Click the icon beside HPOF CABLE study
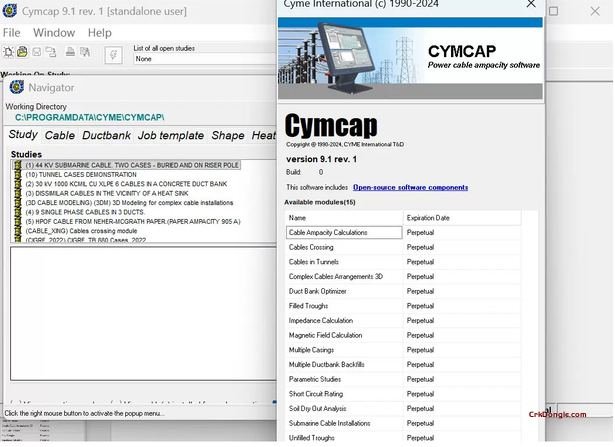615x447 pixels. point(18,222)
